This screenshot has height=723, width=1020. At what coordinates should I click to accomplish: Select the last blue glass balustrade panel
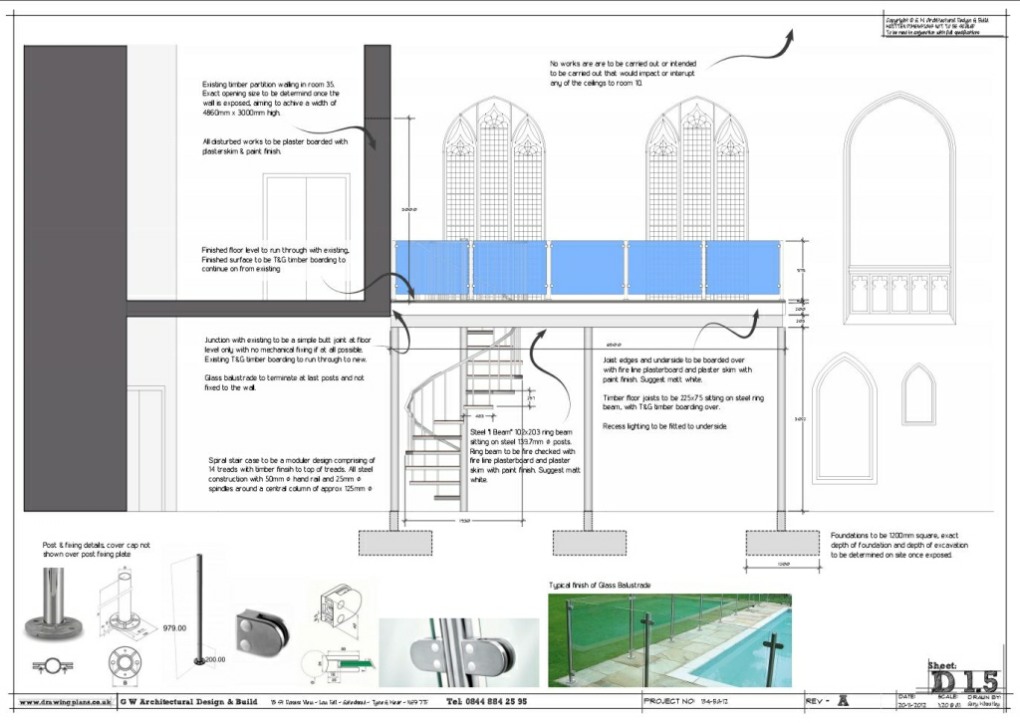tap(744, 268)
